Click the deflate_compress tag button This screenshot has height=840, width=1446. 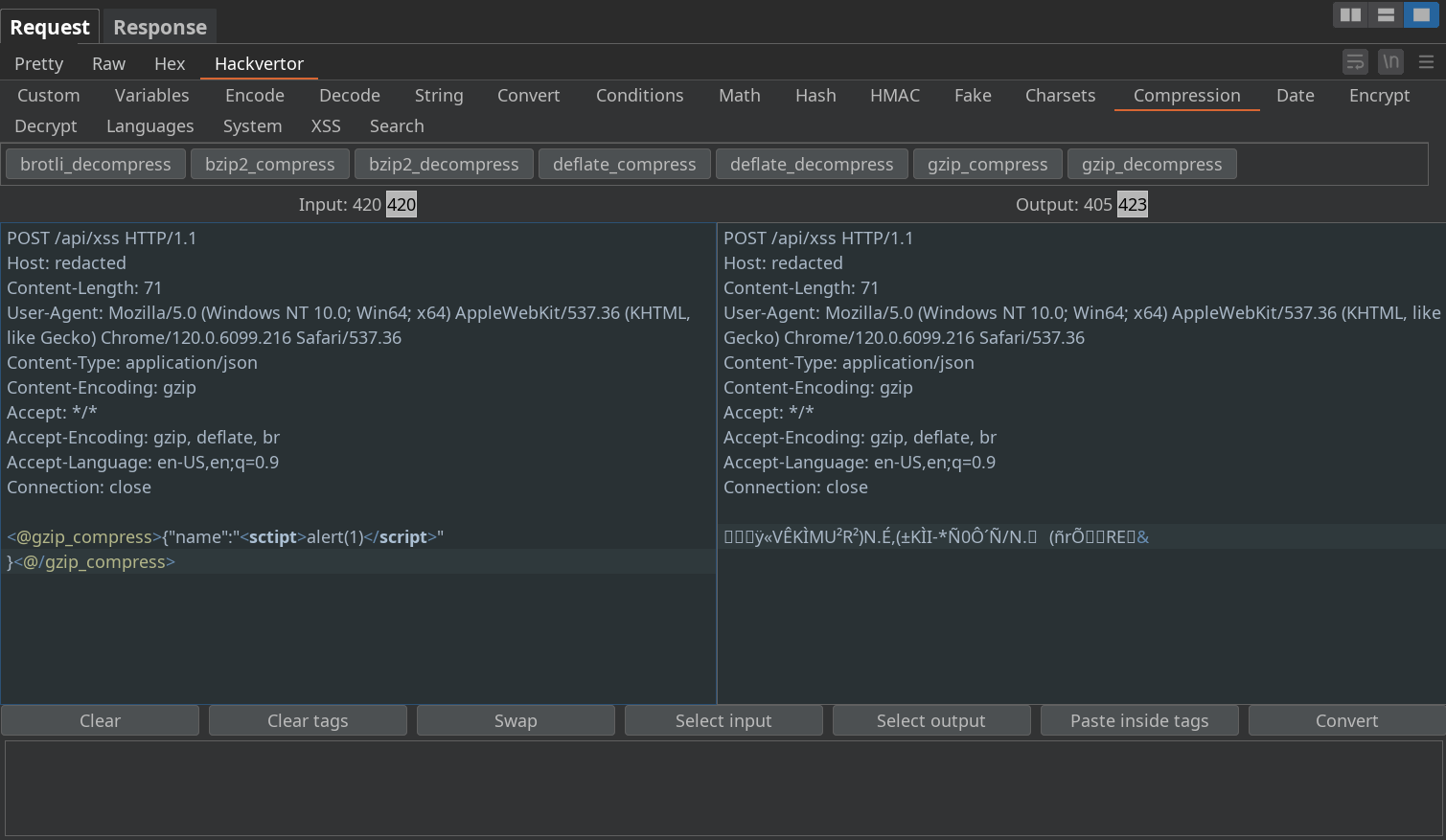tap(625, 165)
